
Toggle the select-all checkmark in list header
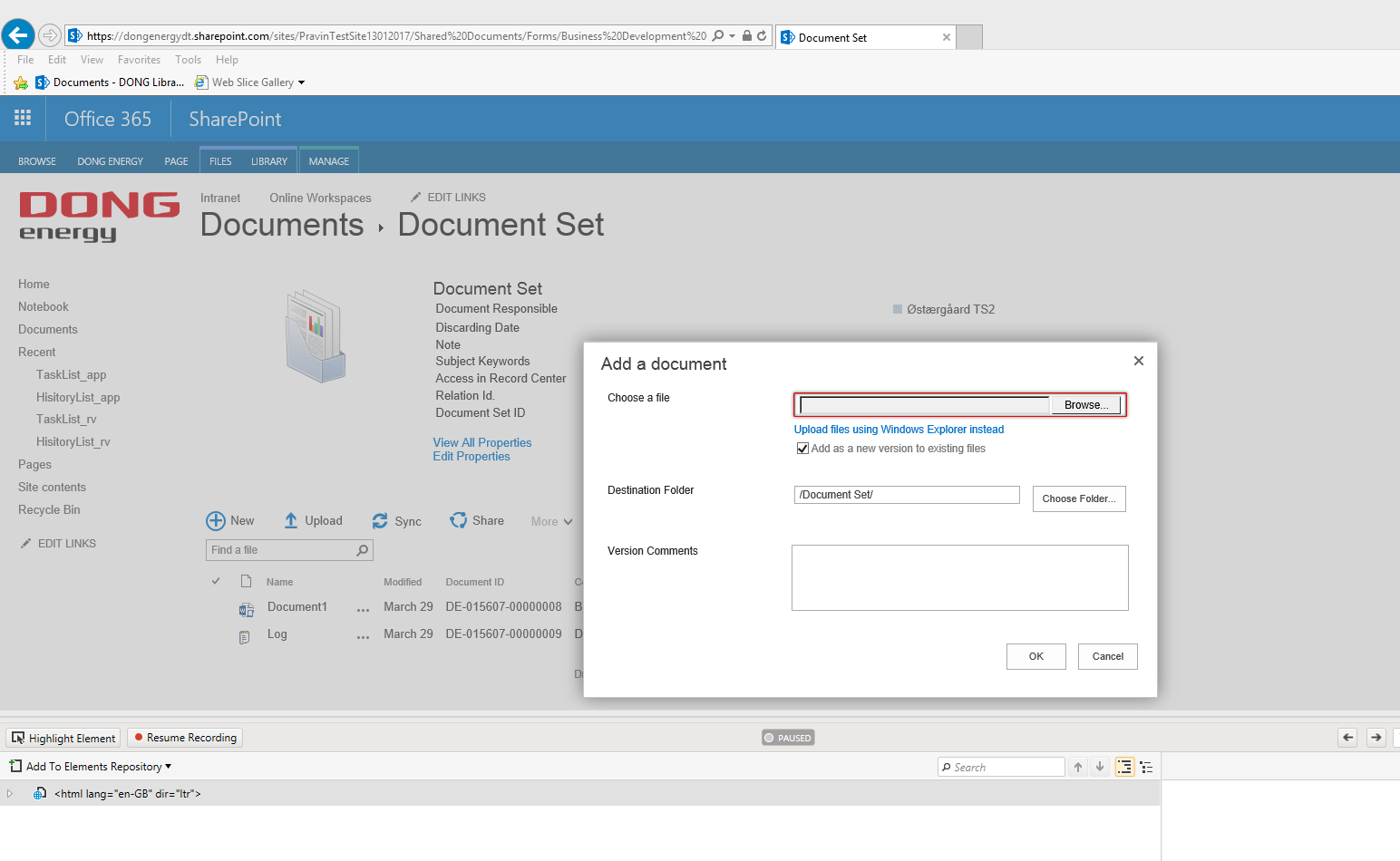click(x=216, y=581)
